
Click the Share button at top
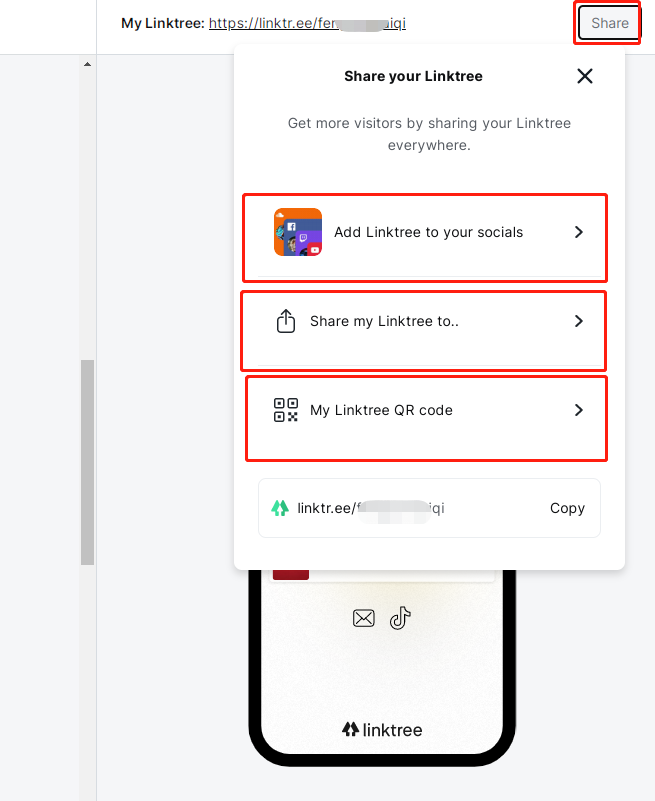click(x=609, y=23)
